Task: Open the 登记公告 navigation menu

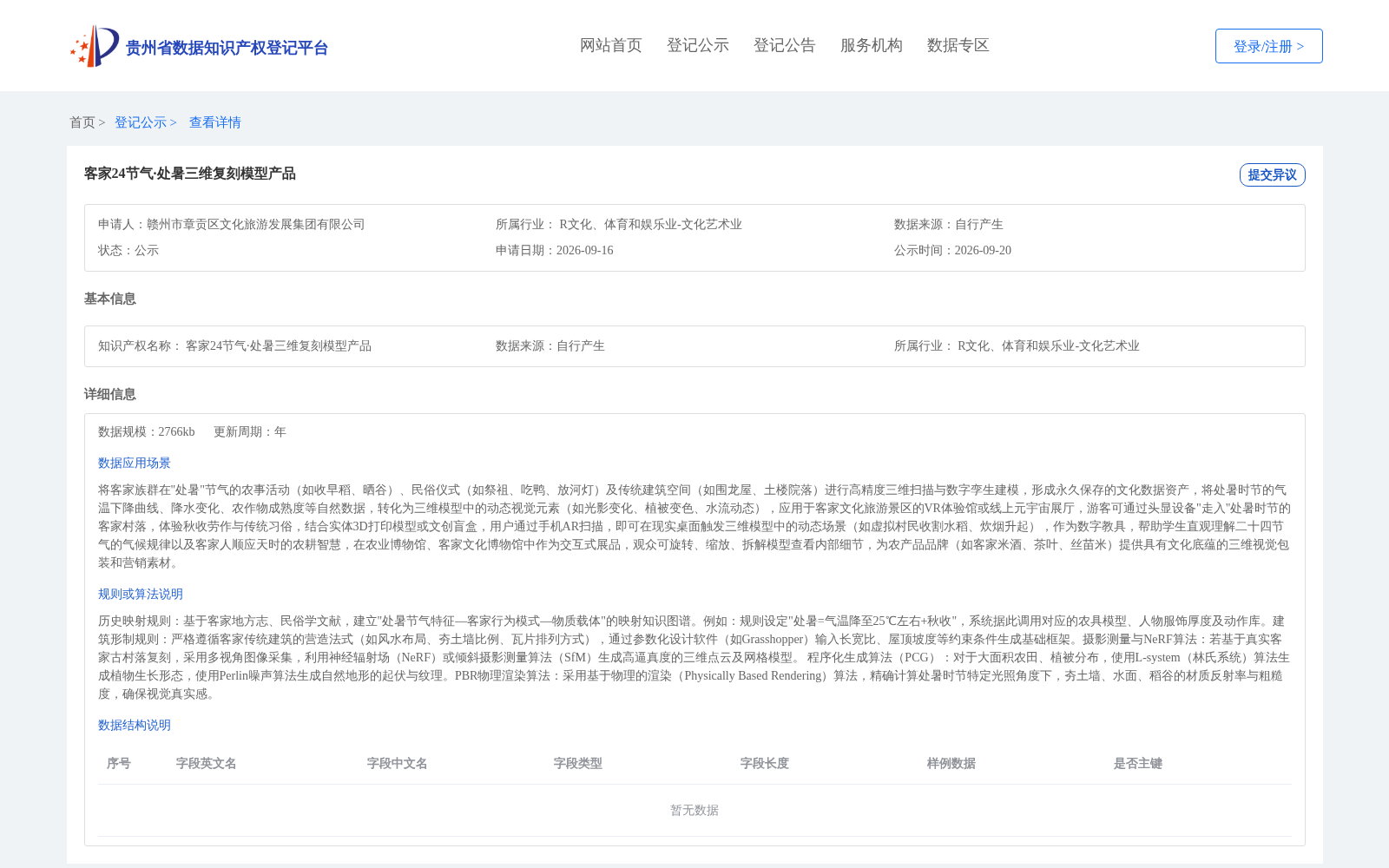Action: coord(785,45)
